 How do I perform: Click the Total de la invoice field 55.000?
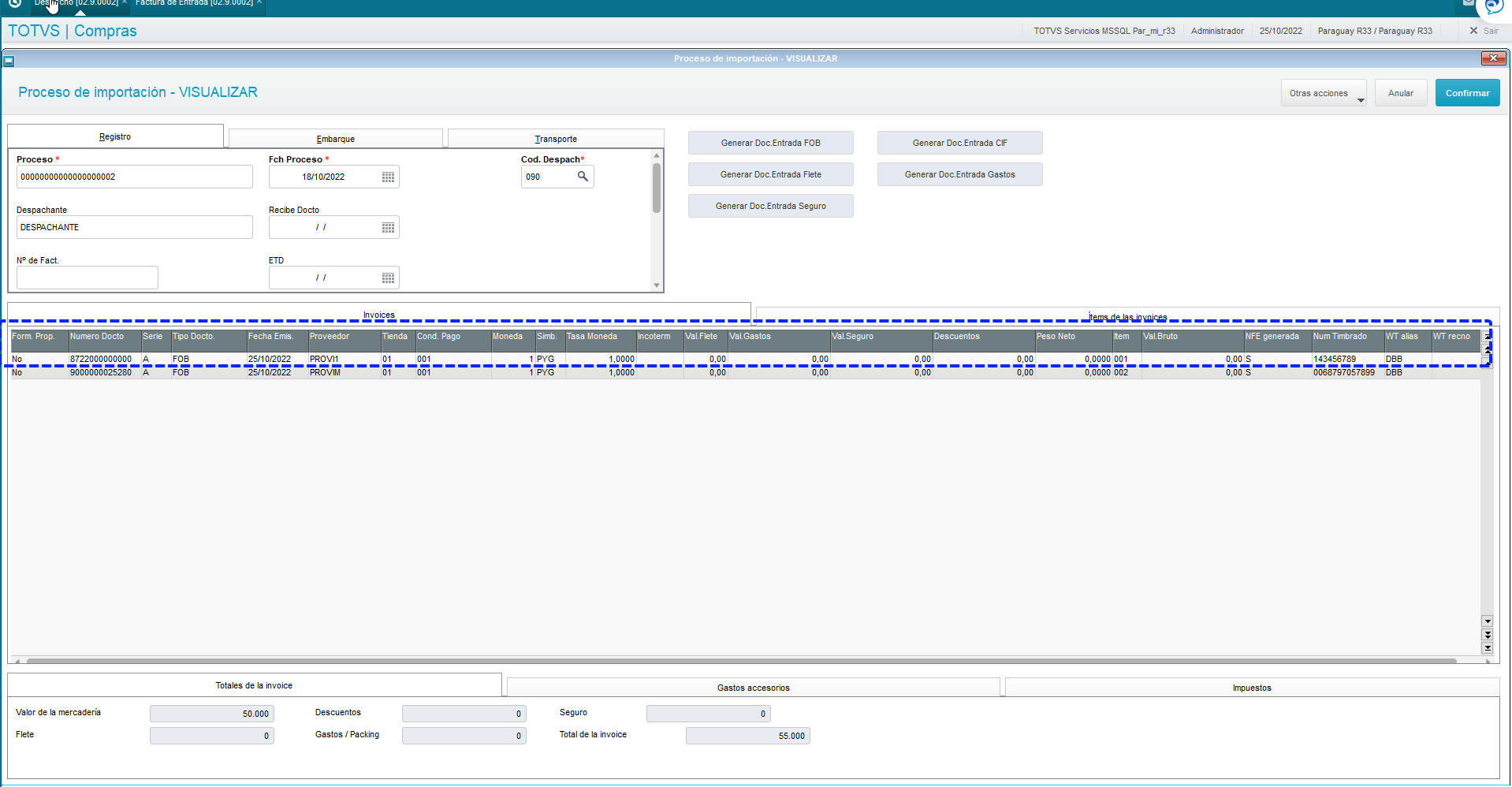pyautogui.click(x=748, y=736)
